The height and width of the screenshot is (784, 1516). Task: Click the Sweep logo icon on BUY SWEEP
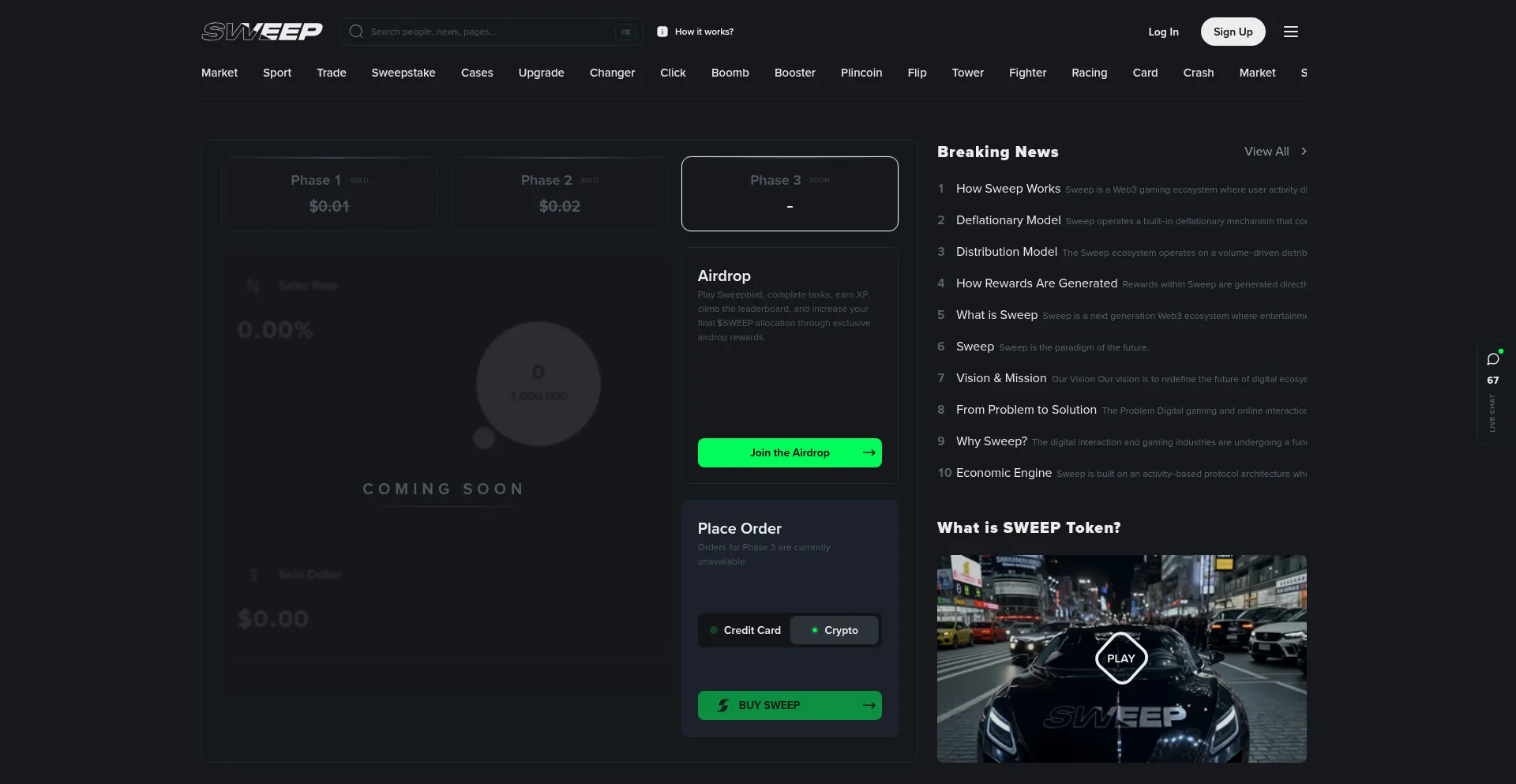click(723, 705)
